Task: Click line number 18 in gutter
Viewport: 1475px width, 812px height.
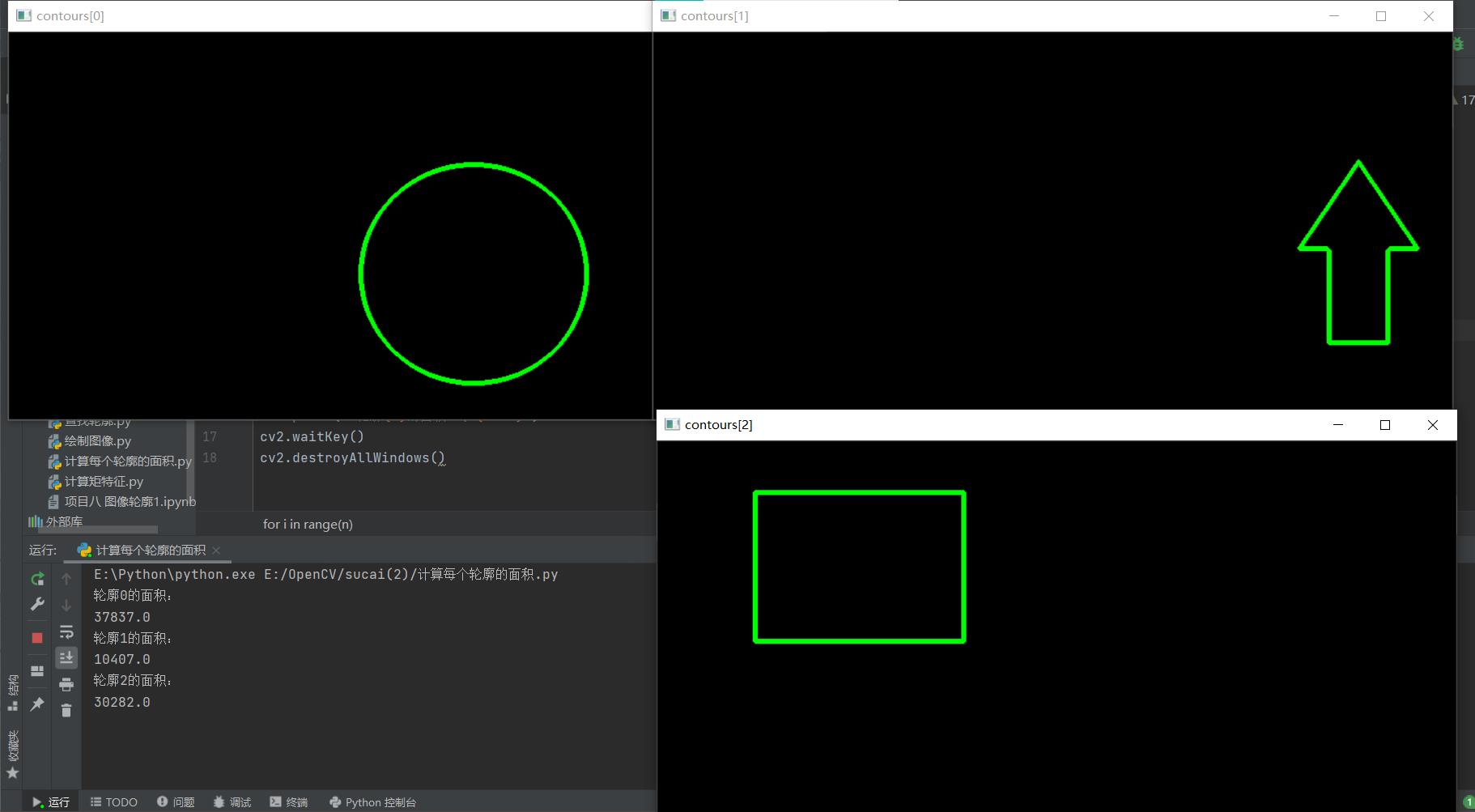Action: 210,458
